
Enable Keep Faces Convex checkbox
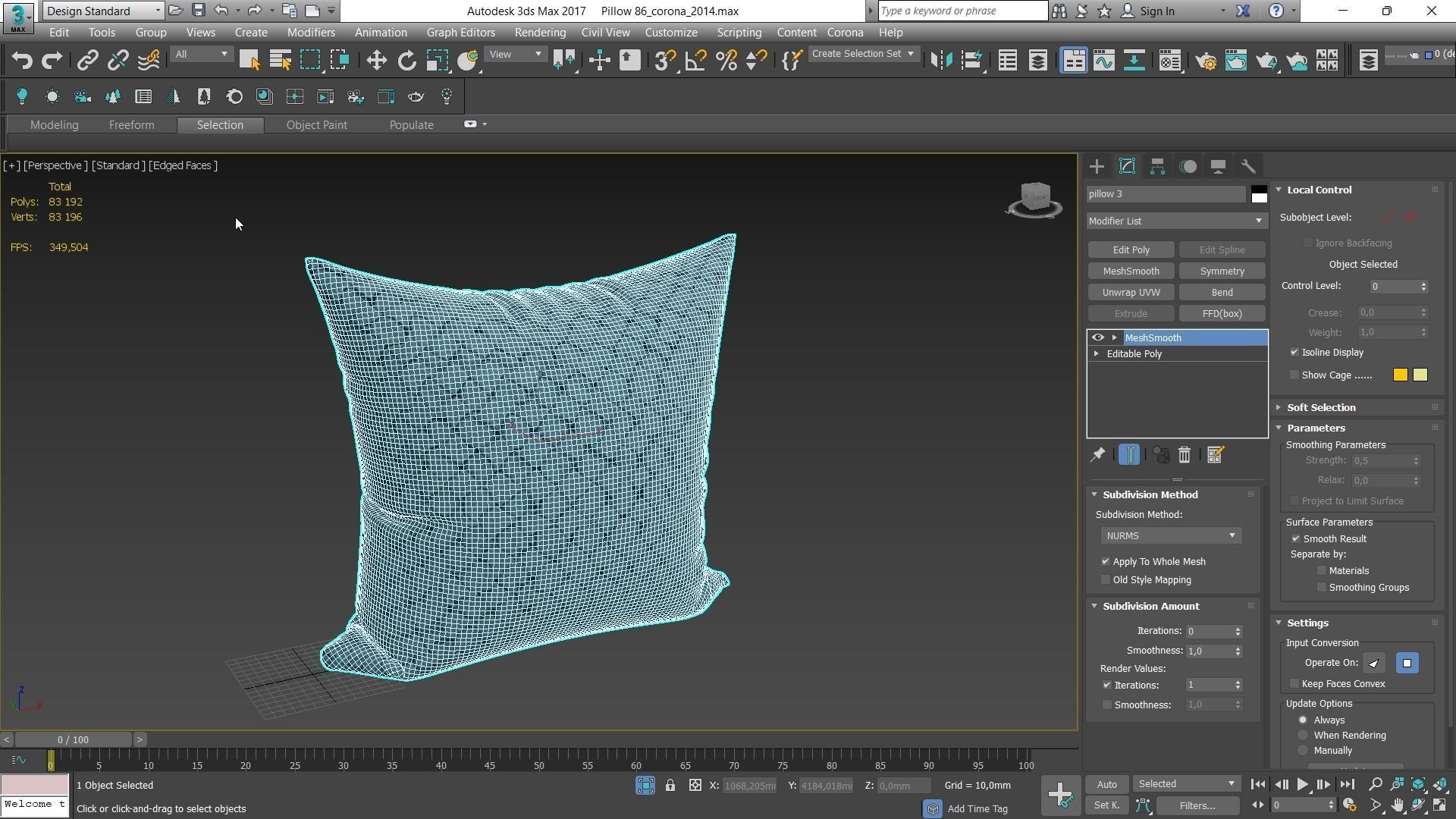pyautogui.click(x=1294, y=684)
